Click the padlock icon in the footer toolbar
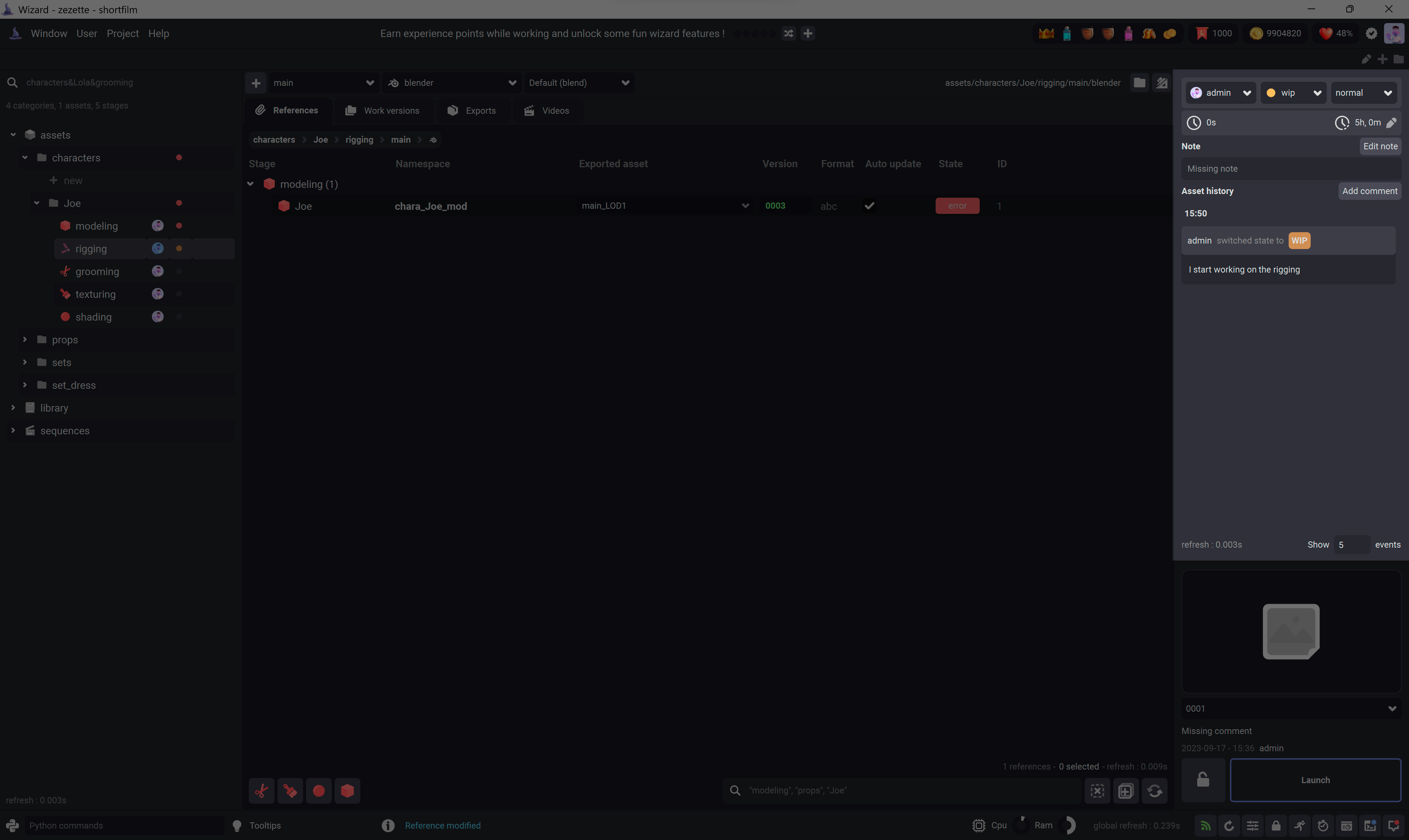 [x=1276, y=826]
